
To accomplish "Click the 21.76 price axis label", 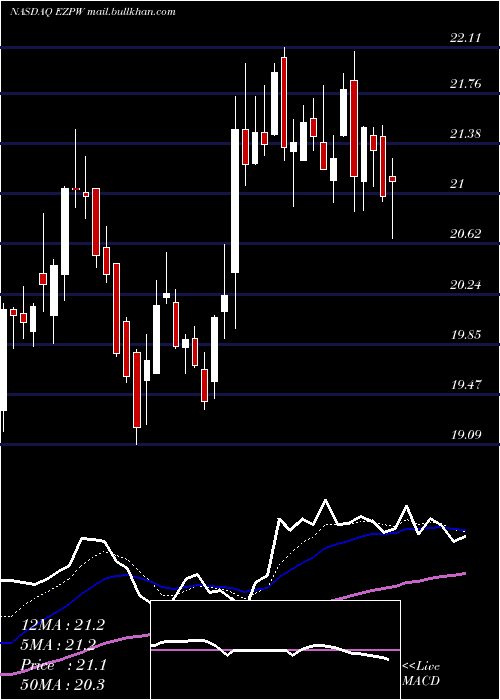I will tap(466, 84).
